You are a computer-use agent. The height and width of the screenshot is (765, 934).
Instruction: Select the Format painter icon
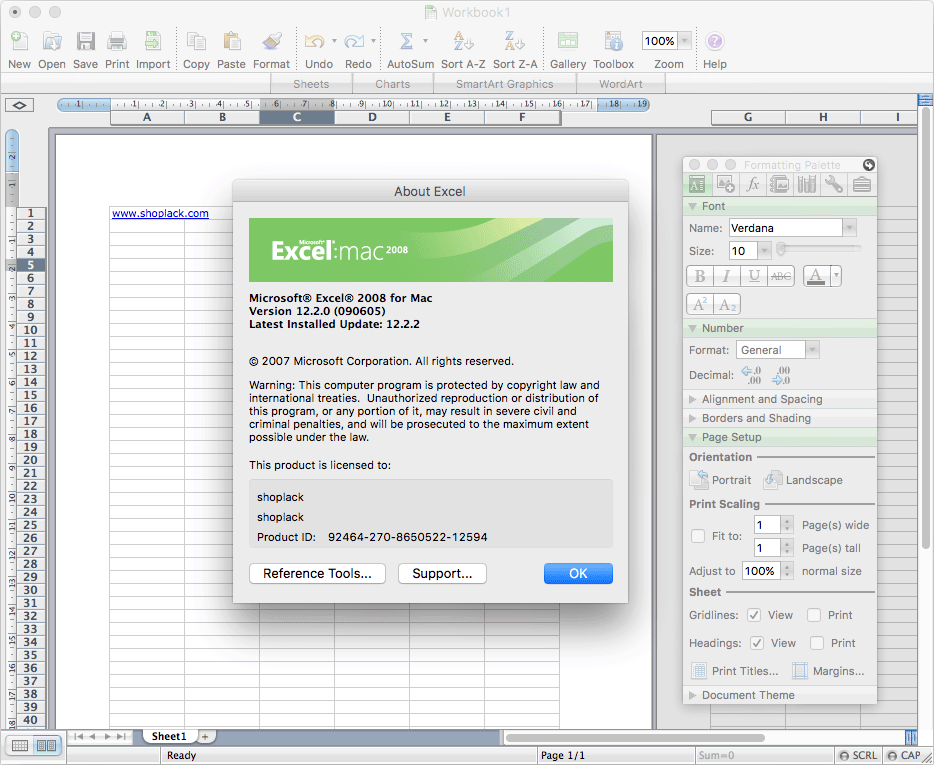click(x=272, y=41)
